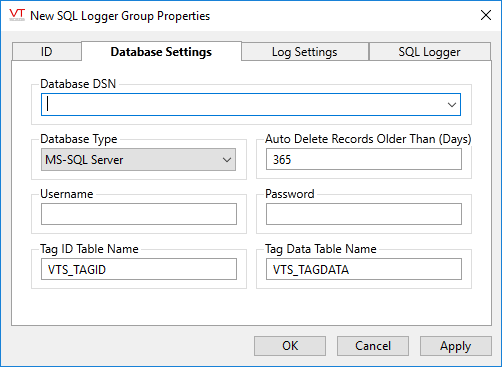Image resolution: width=502 pixels, height=367 pixels.
Task: Close the New SQL Logger Group Properties dialog
Action: click(x=486, y=15)
